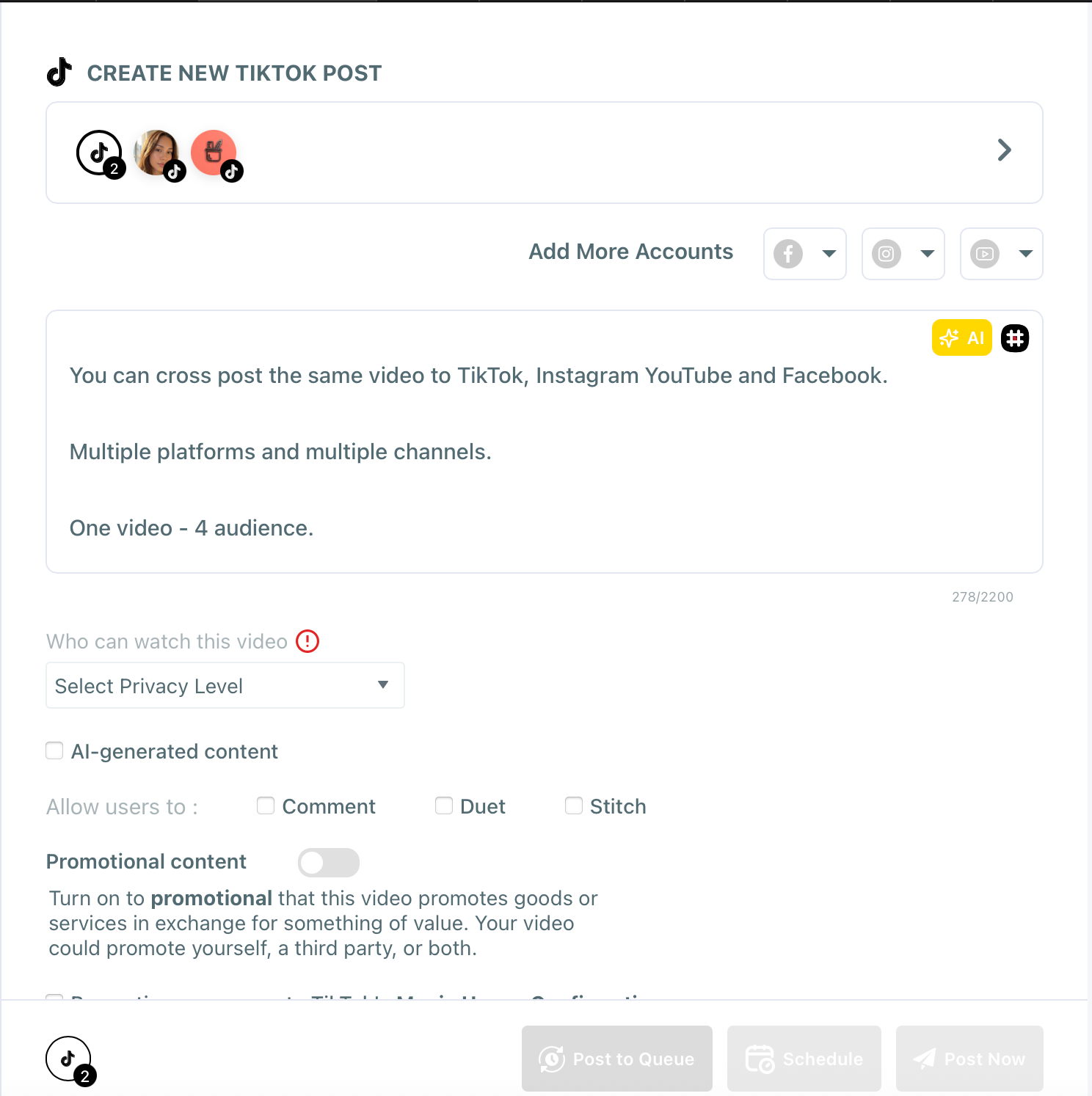Viewport: 1092px width, 1096px height.
Task: Open the Select Privacy Level dropdown
Action: click(x=225, y=685)
